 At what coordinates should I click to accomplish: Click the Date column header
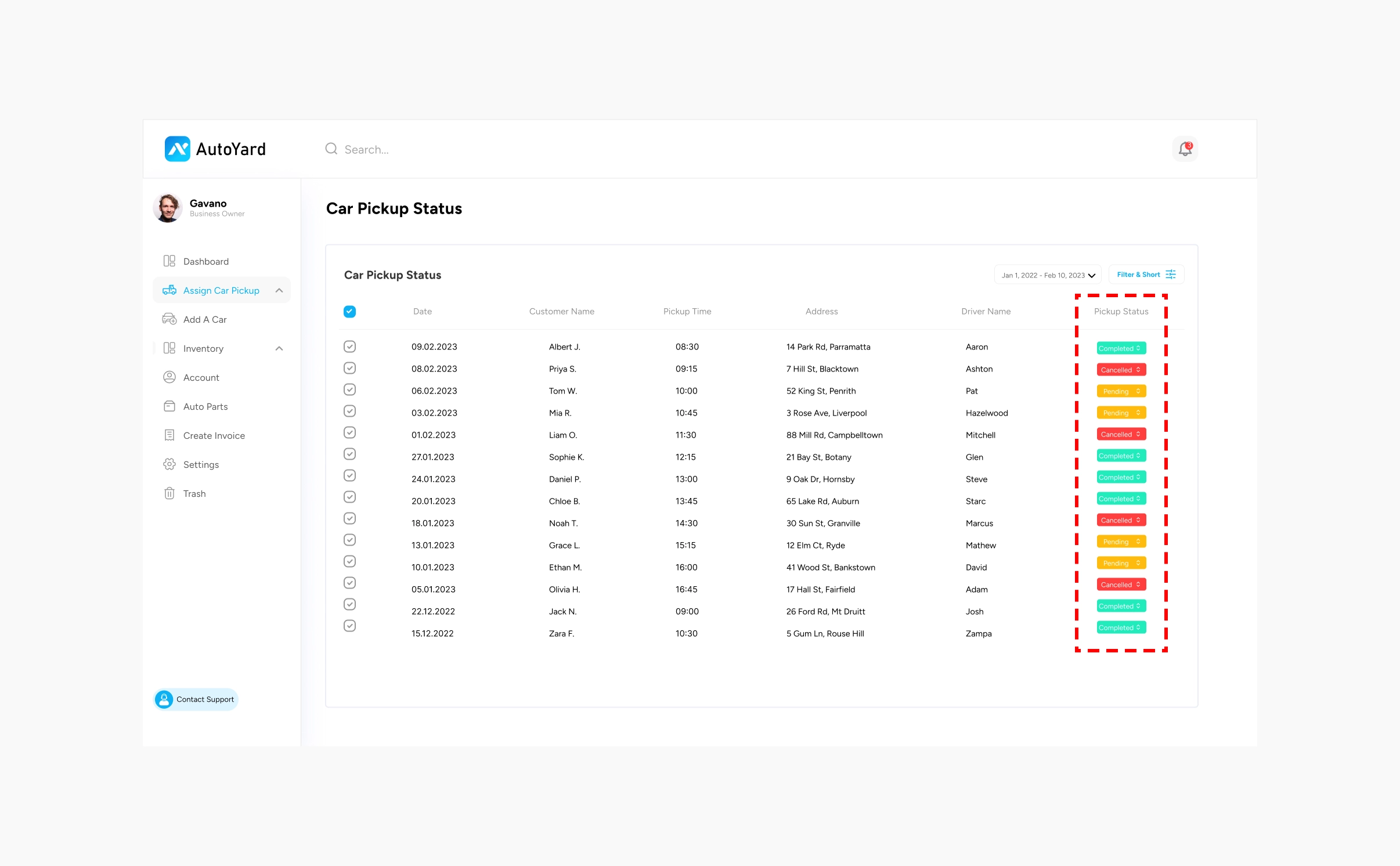click(423, 312)
